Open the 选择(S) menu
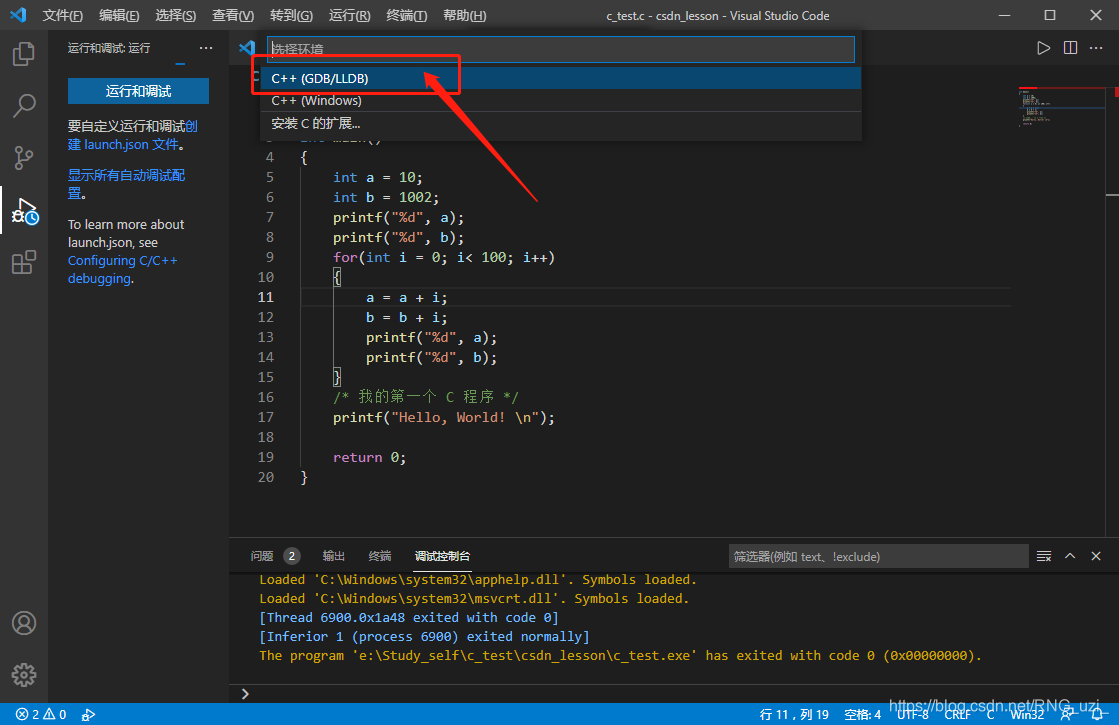The width and height of the screenshot is (1119, 725). click(176, 15)
